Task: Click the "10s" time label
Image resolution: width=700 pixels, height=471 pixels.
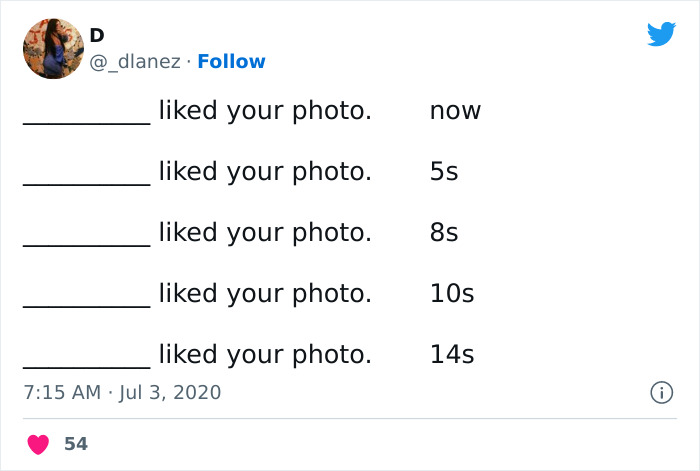Action: (451, 294)
